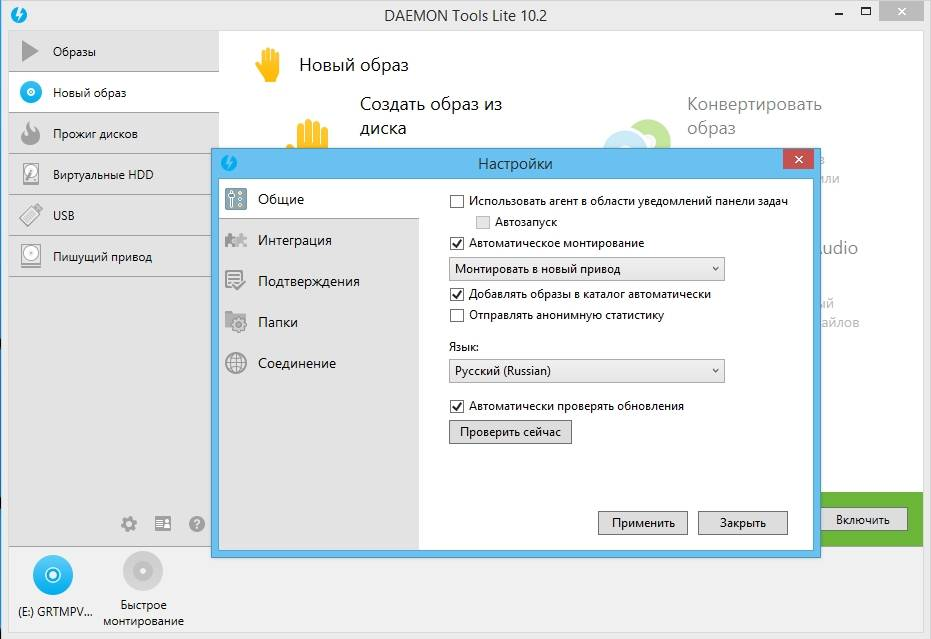Click the yellow hand icon beside Новый образ heading
This screenshot has width=931, height=639.
point(268,64)
